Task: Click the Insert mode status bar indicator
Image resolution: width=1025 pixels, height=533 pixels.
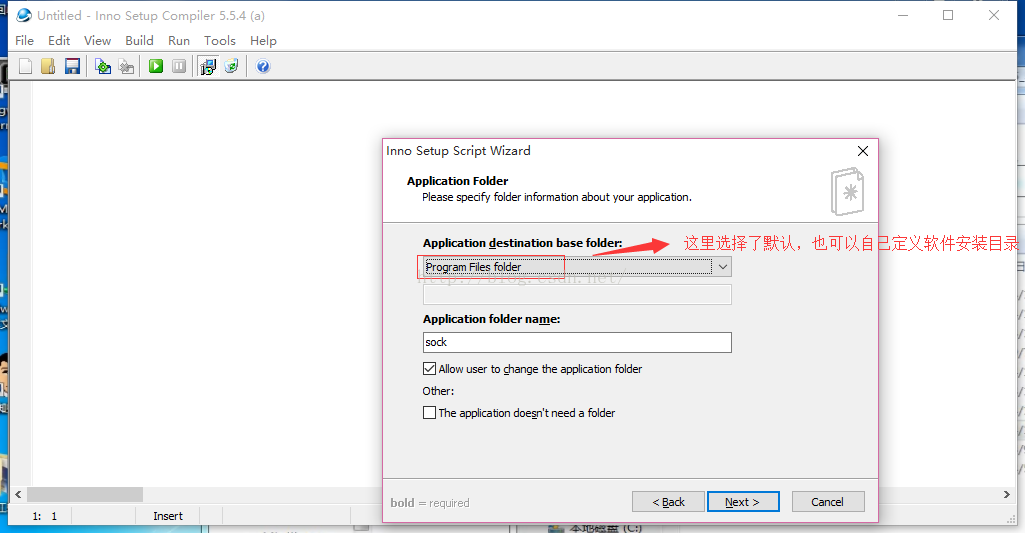Action: [x=168, y=516]
